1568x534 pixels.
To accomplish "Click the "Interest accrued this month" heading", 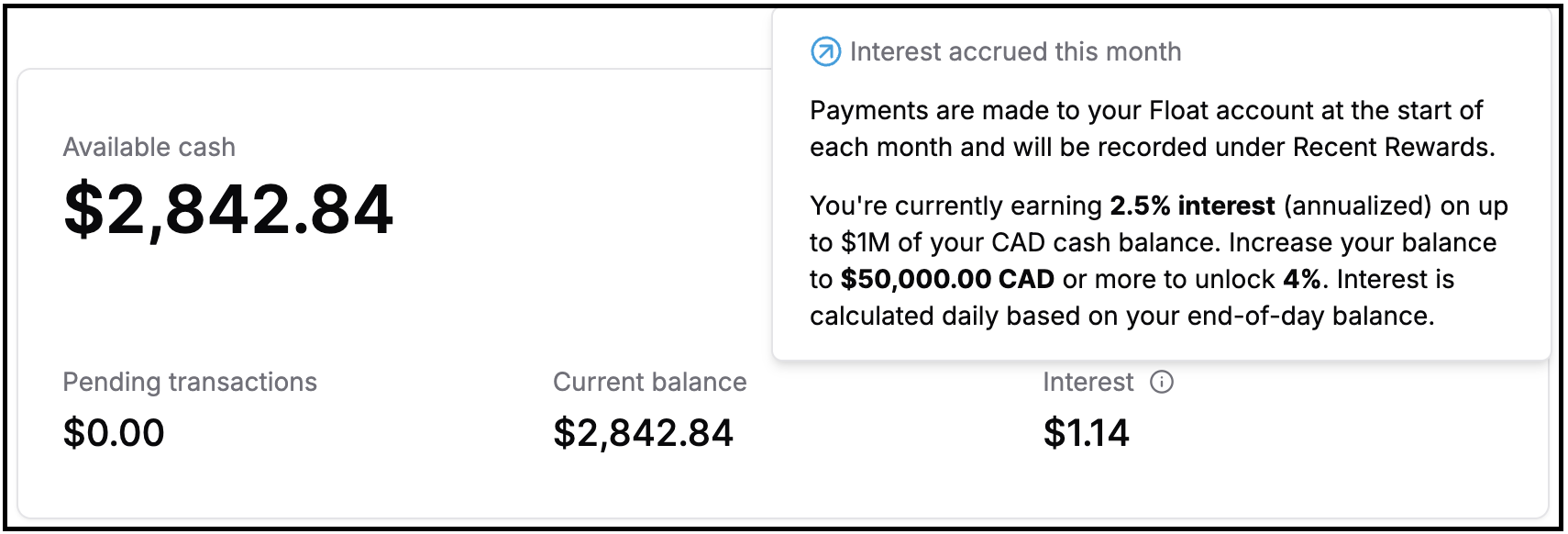I will click(1015, 51).
